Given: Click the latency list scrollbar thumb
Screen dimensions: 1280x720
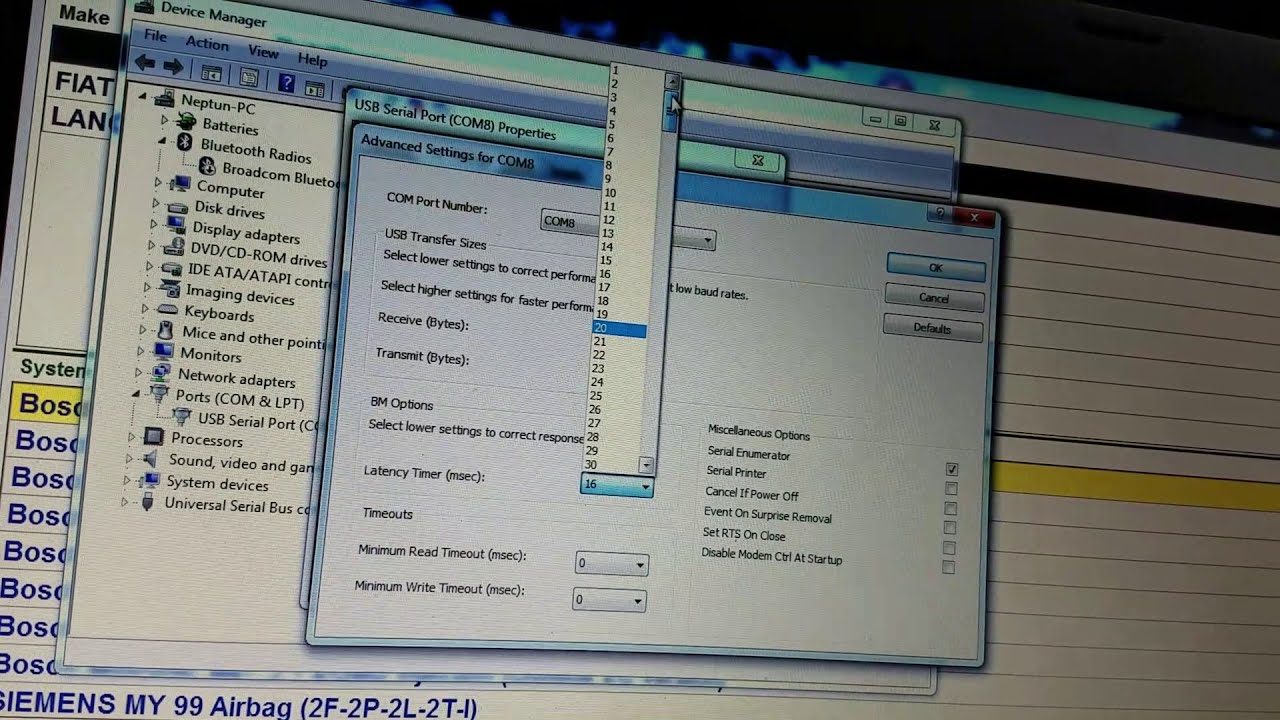Looking at the screenshot, I should pyautogui.click(x=670, y=110).
